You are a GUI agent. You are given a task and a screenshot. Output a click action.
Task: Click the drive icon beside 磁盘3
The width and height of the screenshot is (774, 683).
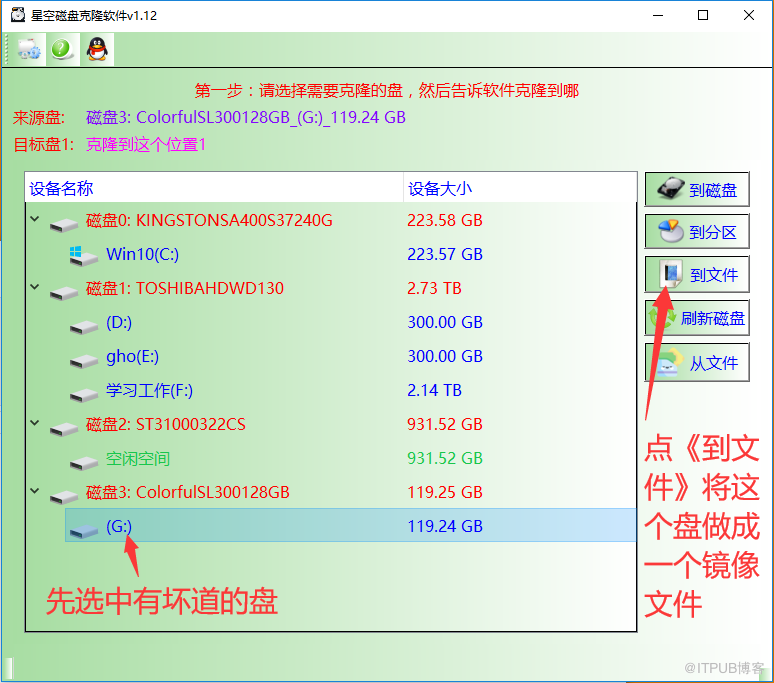64,497
